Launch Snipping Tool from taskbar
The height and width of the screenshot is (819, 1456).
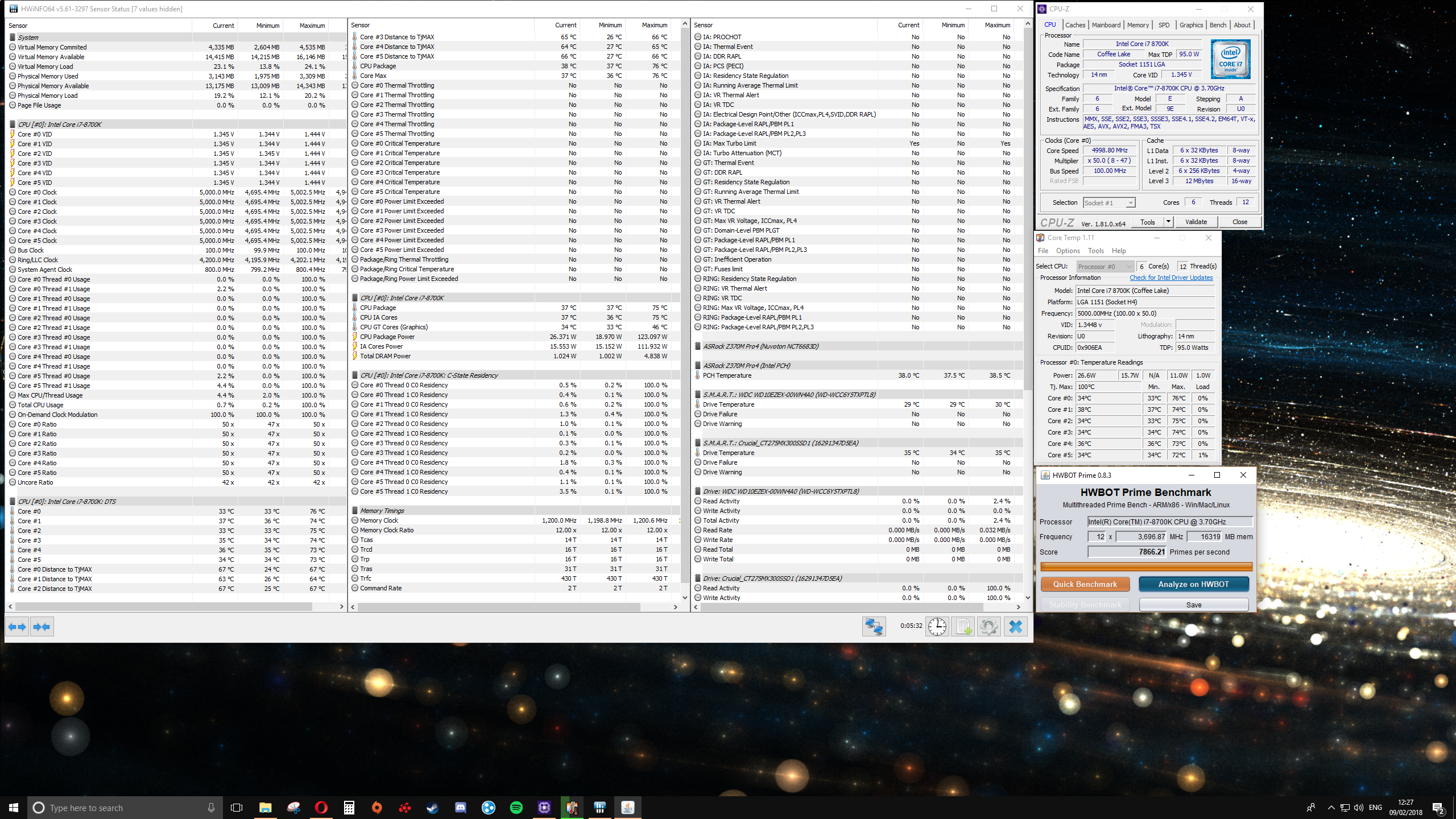click(293, 808)
